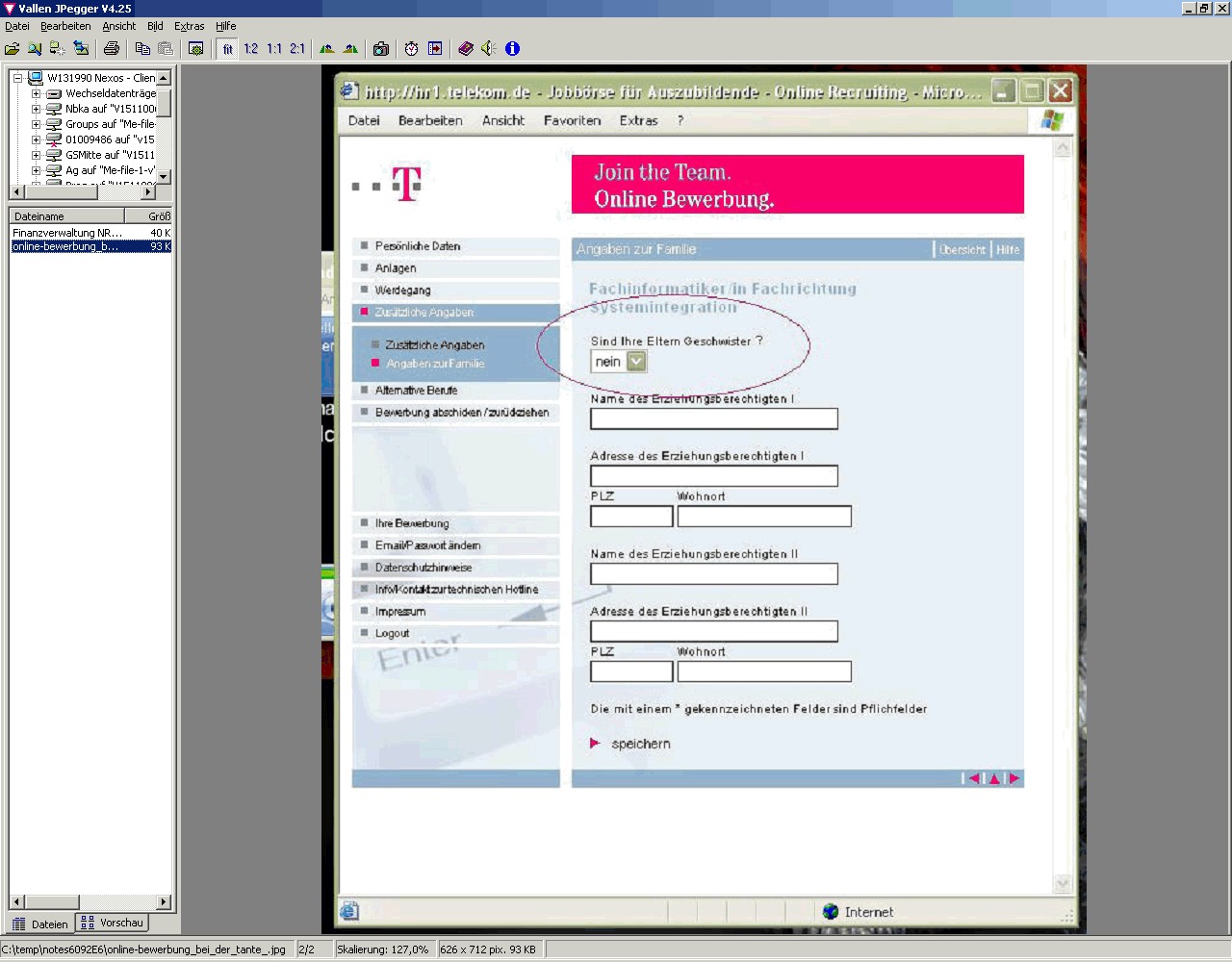This screenshot has width=1232, height=962.
Task: Open the Bearbeiten menu
Action: click(x=65, y=26)
